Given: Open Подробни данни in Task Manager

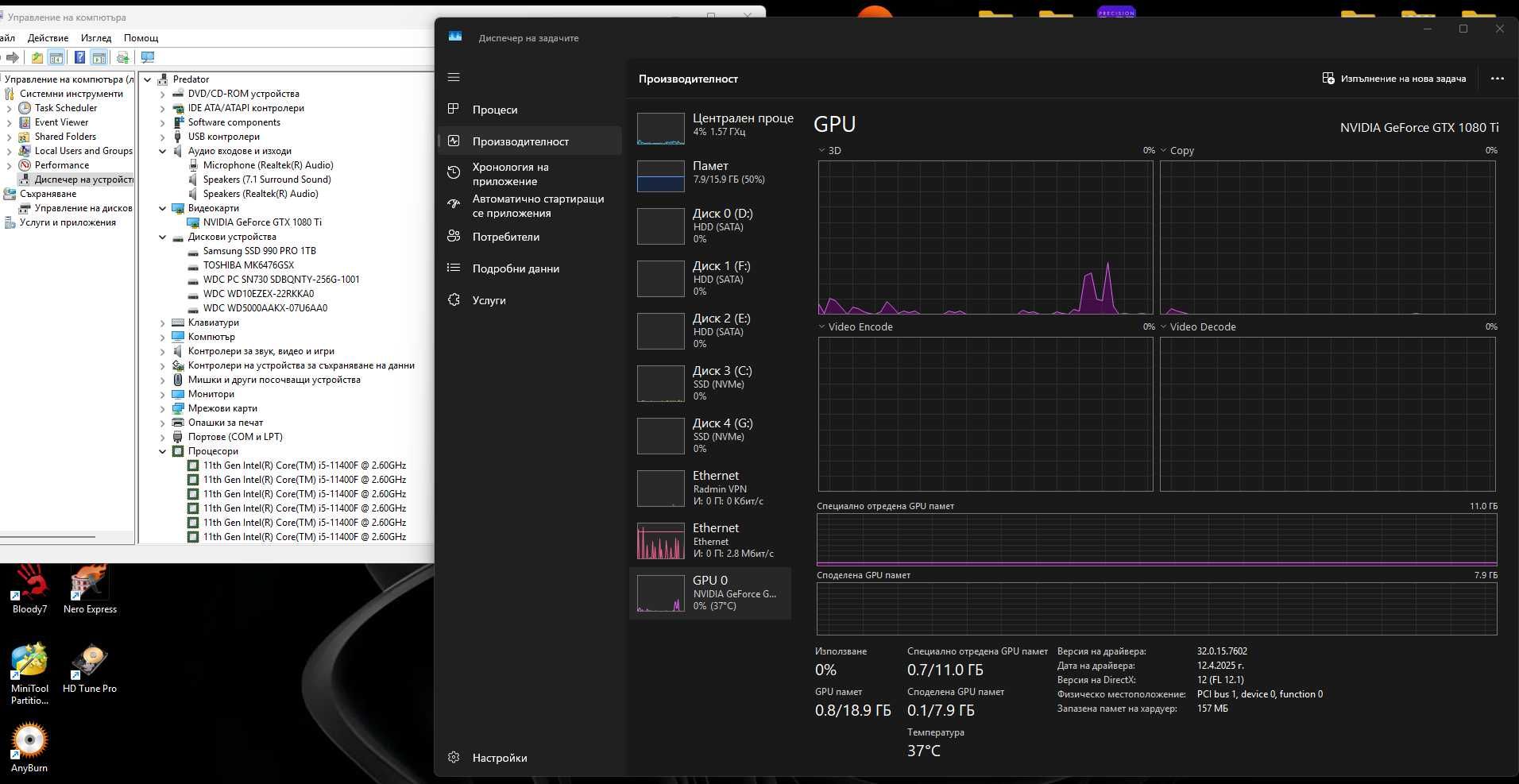Looking at the screenshot, I should tap(529, 268).
